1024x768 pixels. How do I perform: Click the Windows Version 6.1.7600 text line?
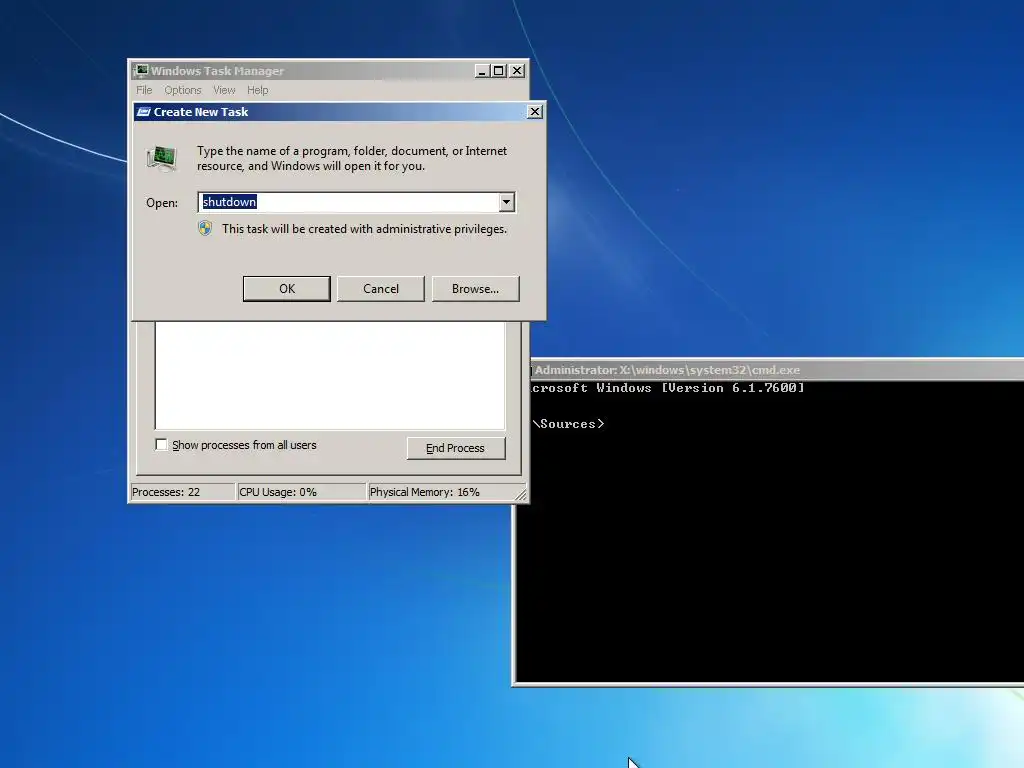point(667,388)
